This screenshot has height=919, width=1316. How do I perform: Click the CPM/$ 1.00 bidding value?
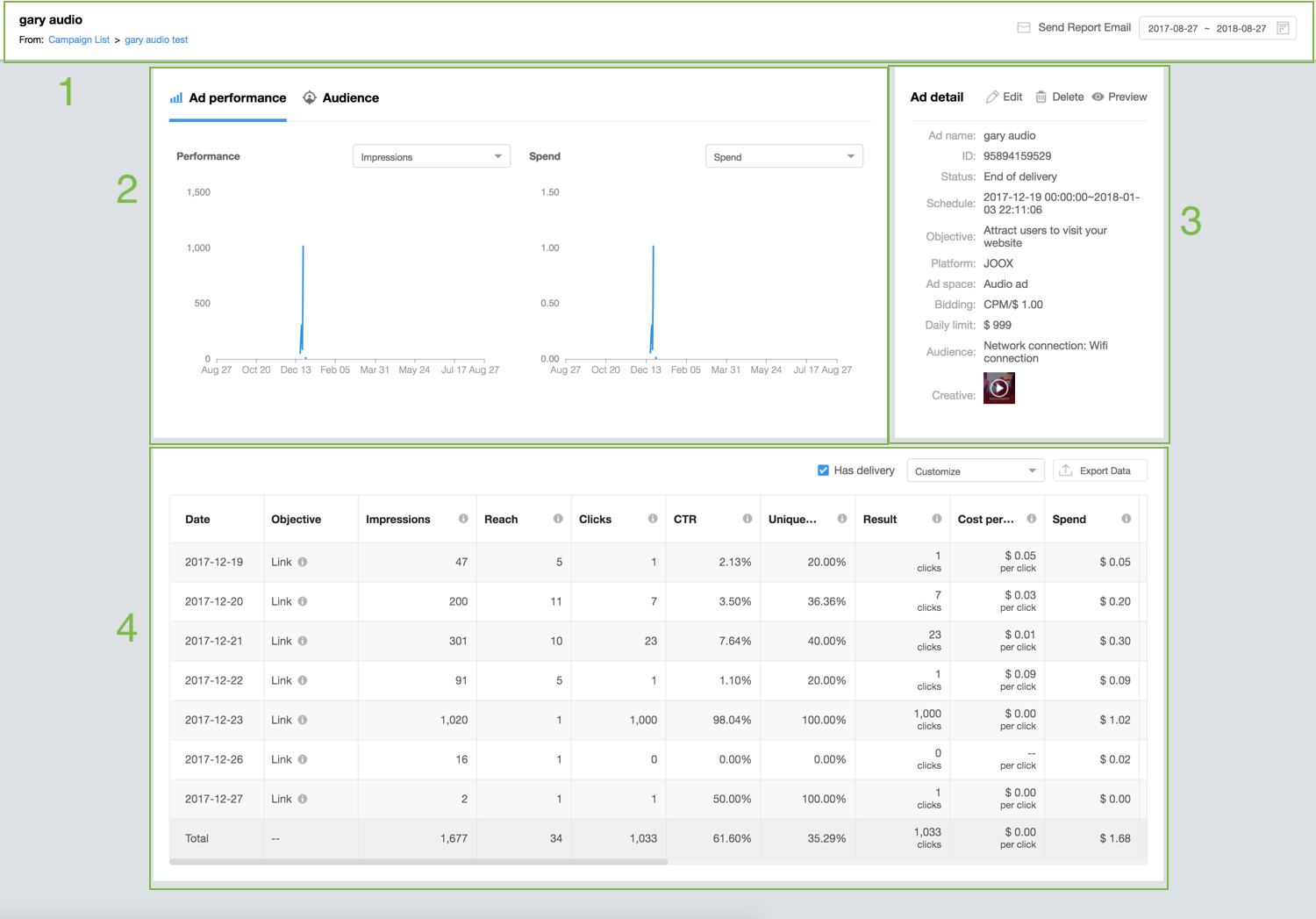1013,305
